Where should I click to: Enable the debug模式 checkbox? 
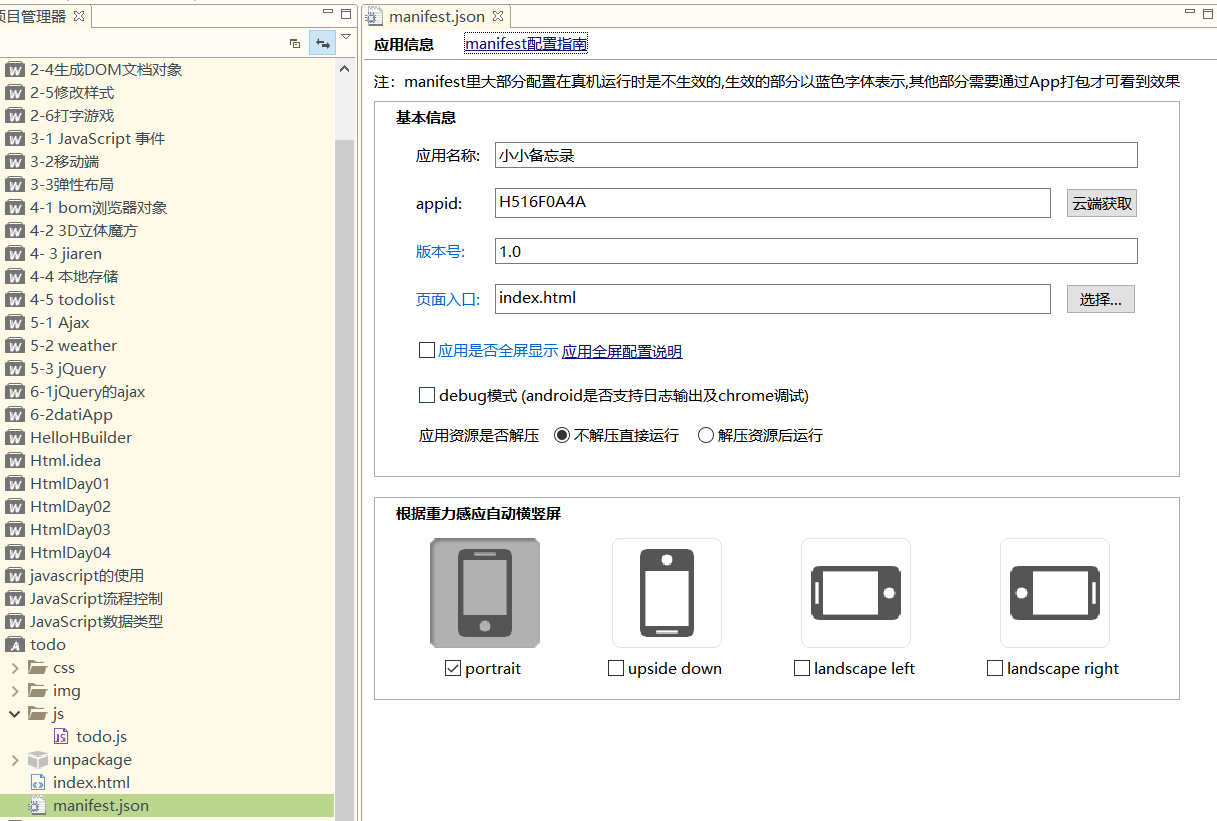point(427,394)
